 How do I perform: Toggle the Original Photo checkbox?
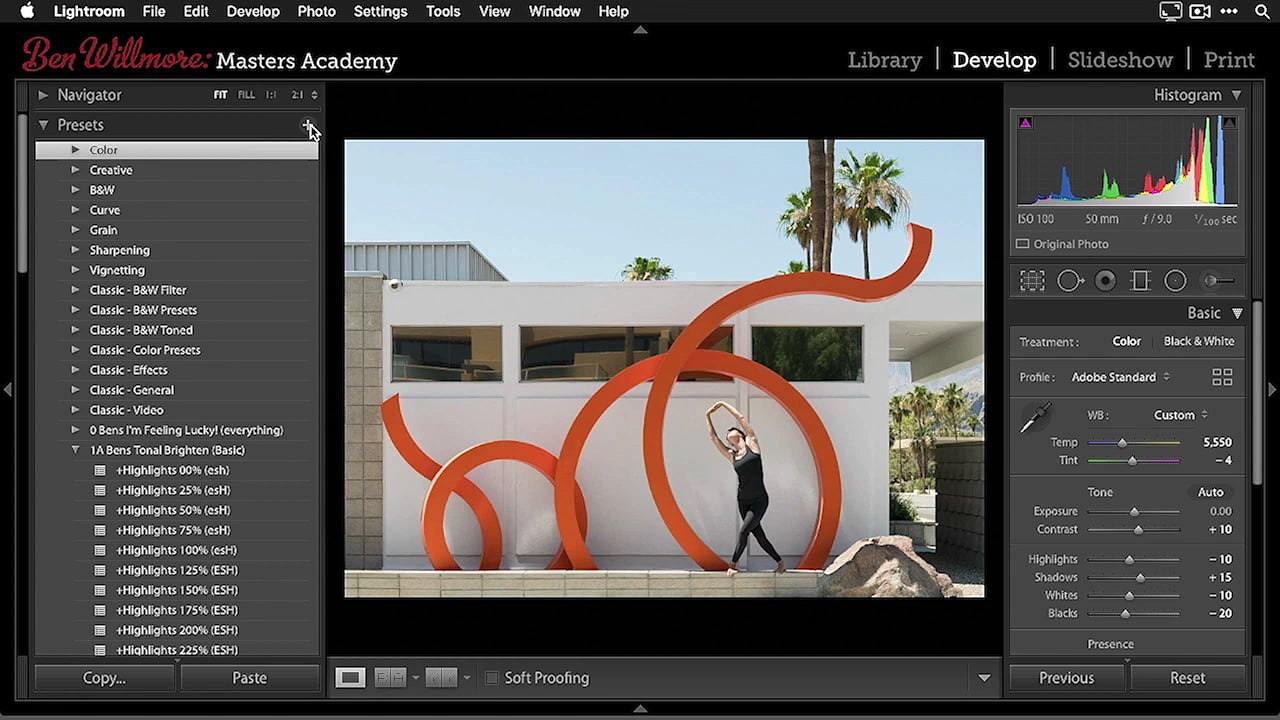pos(1022,244)
